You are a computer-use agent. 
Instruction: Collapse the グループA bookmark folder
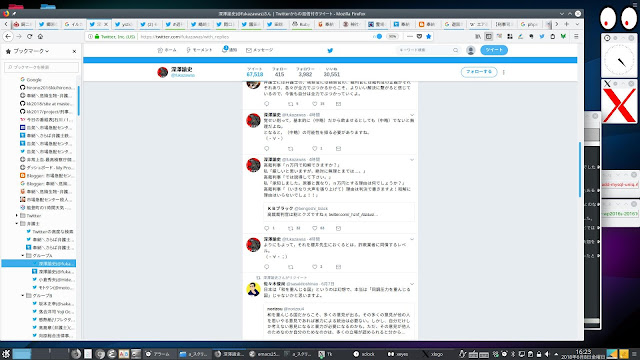[x=23, y=256]
